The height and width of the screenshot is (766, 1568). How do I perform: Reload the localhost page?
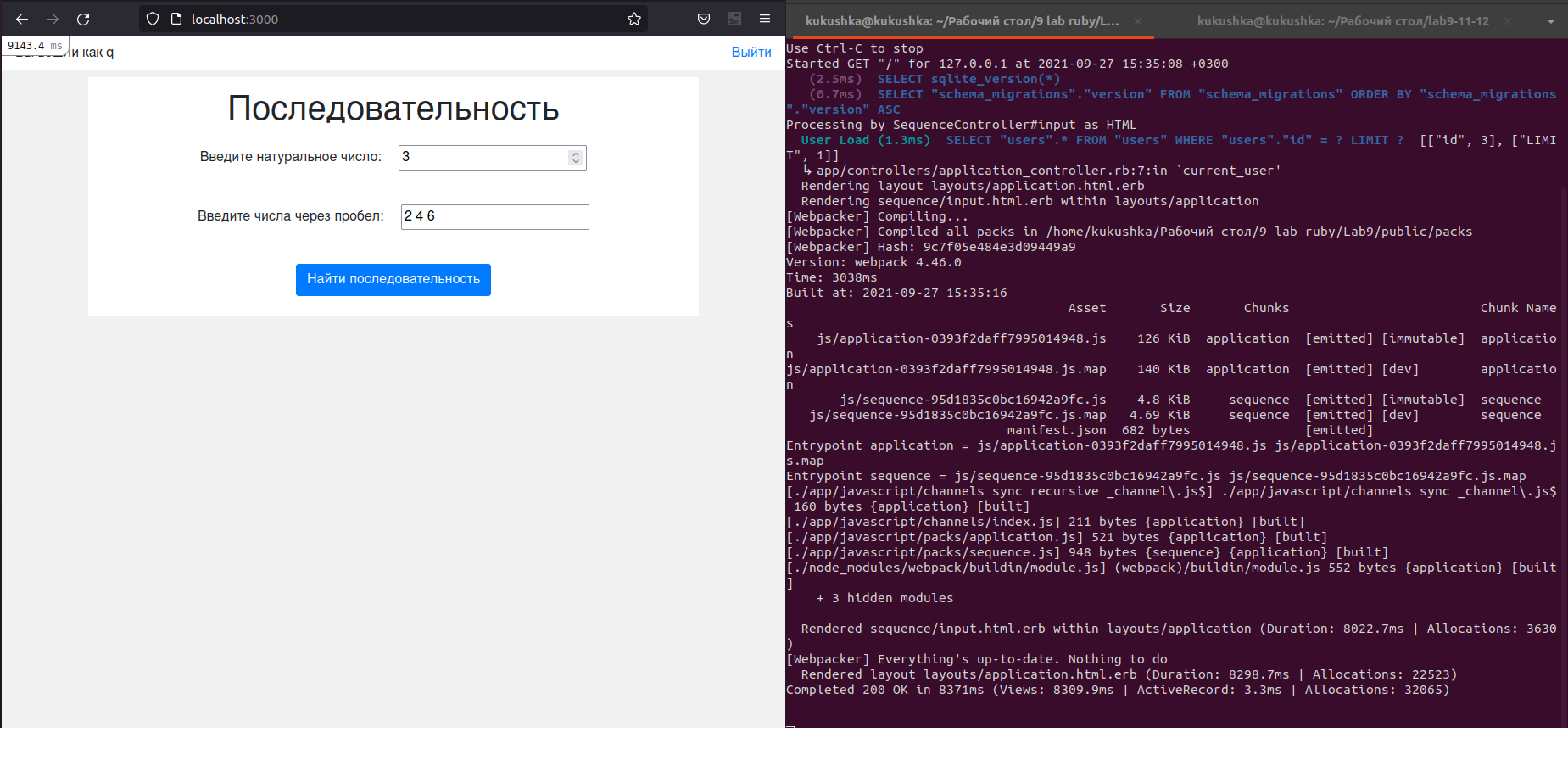(83, 19)
